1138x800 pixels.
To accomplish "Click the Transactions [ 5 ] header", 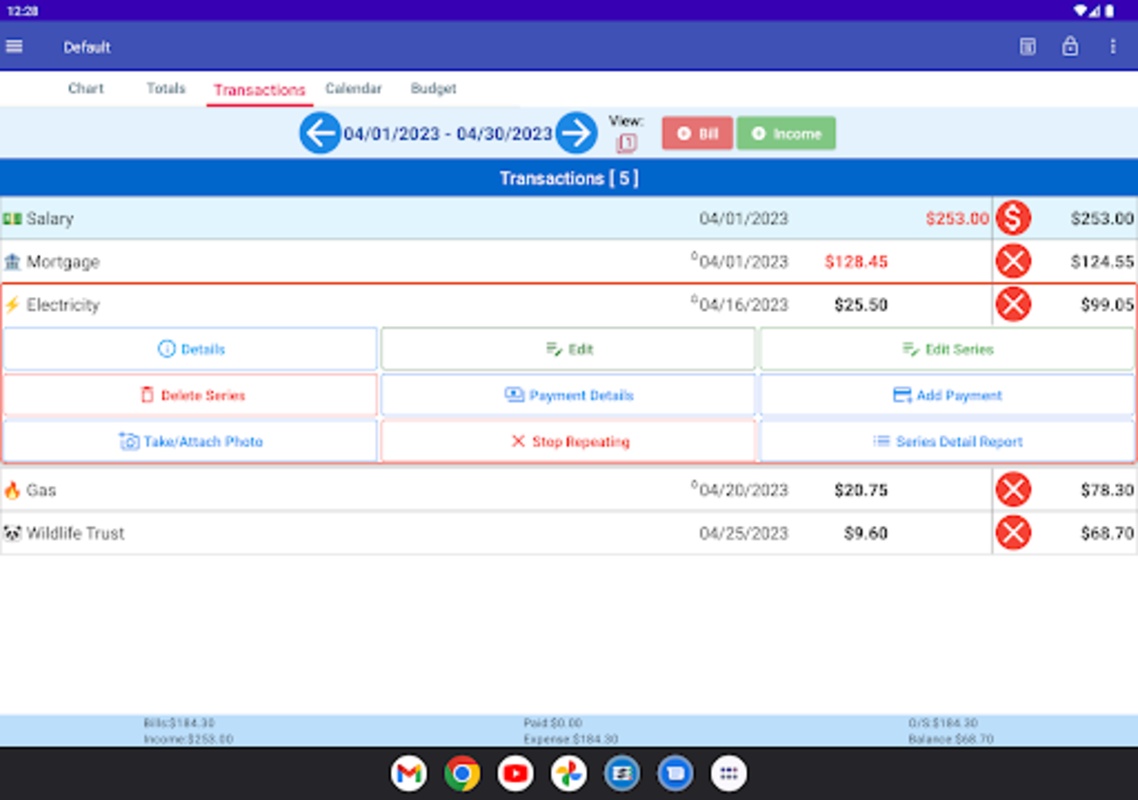I will [x=569, y=179].
